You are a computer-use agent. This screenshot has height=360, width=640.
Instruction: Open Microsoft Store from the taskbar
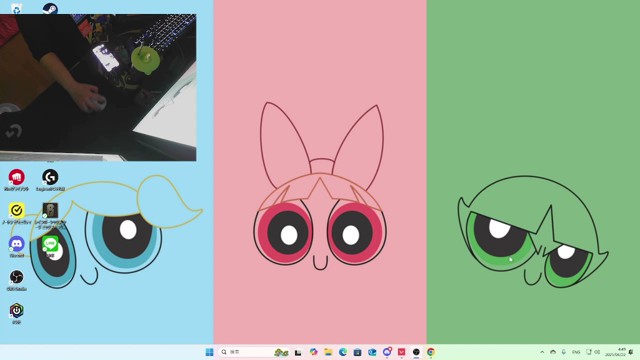click(x=358, y=352)
